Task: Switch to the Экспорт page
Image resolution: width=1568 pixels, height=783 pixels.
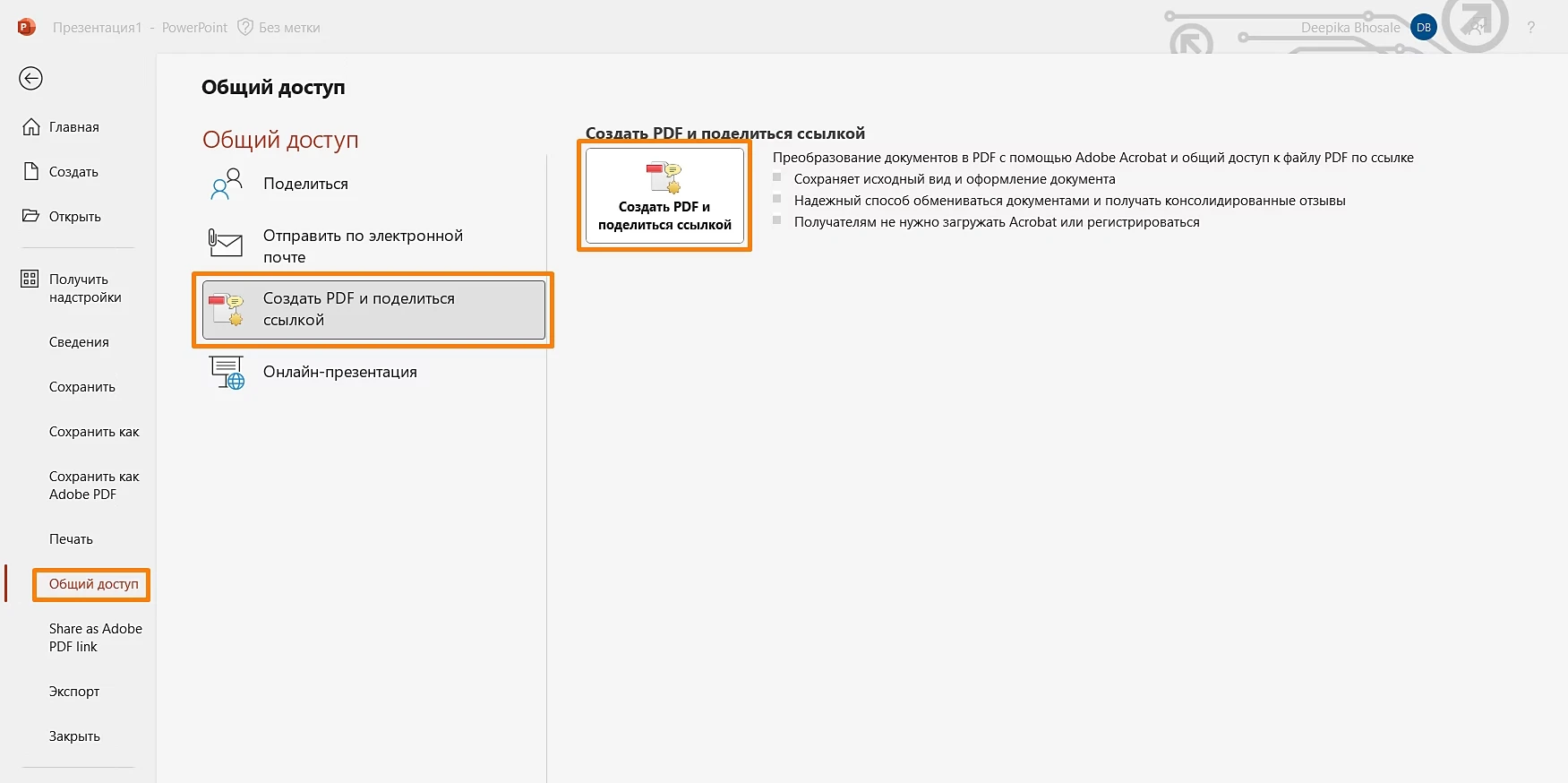Action: [74, 692]
